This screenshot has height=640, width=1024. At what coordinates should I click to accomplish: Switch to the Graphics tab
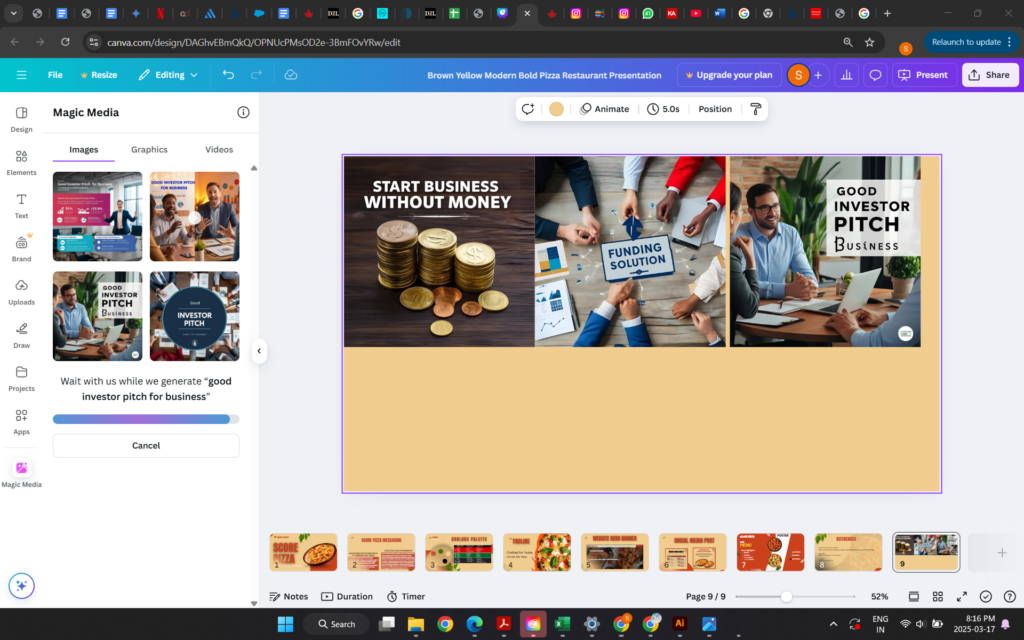(149, 150)
